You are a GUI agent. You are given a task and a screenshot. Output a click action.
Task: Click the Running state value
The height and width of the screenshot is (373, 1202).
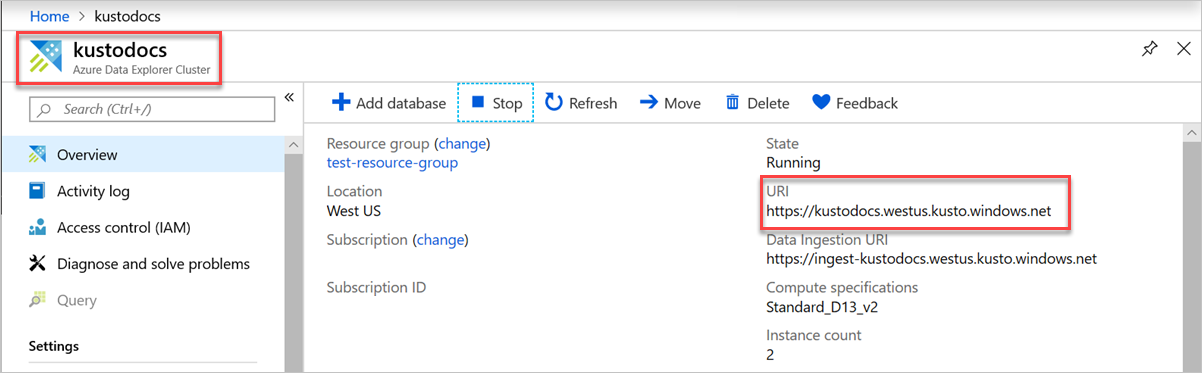pos(793,163)
